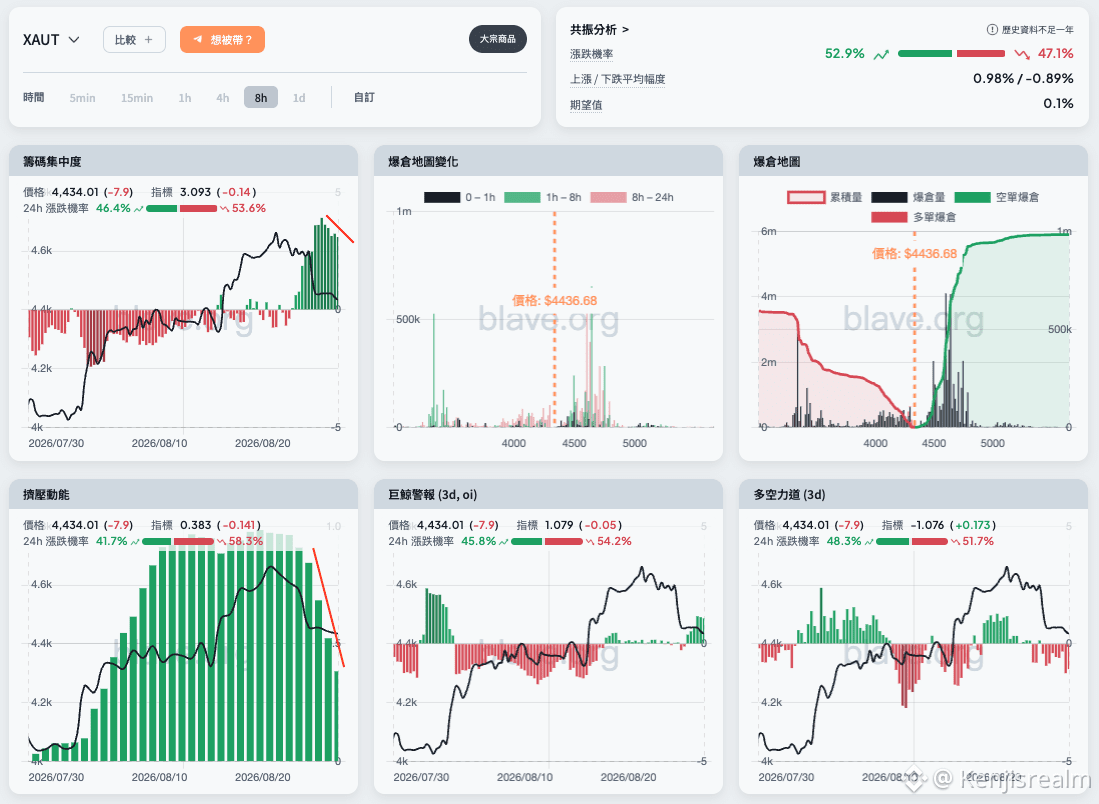Click the 52.9% rise probability value
Viewport: 1099px width, 804px height.
(x=845, y=54)
